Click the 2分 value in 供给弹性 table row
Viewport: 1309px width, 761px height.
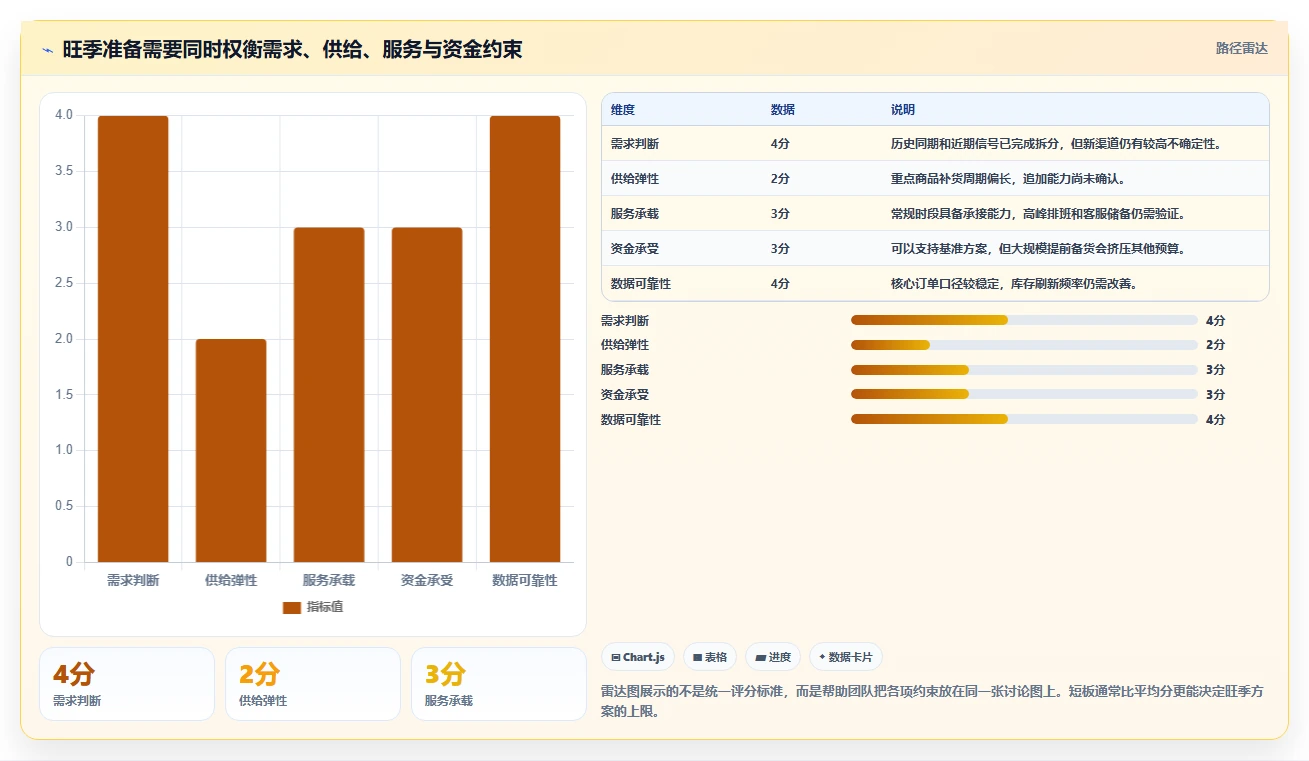[780, 179]
